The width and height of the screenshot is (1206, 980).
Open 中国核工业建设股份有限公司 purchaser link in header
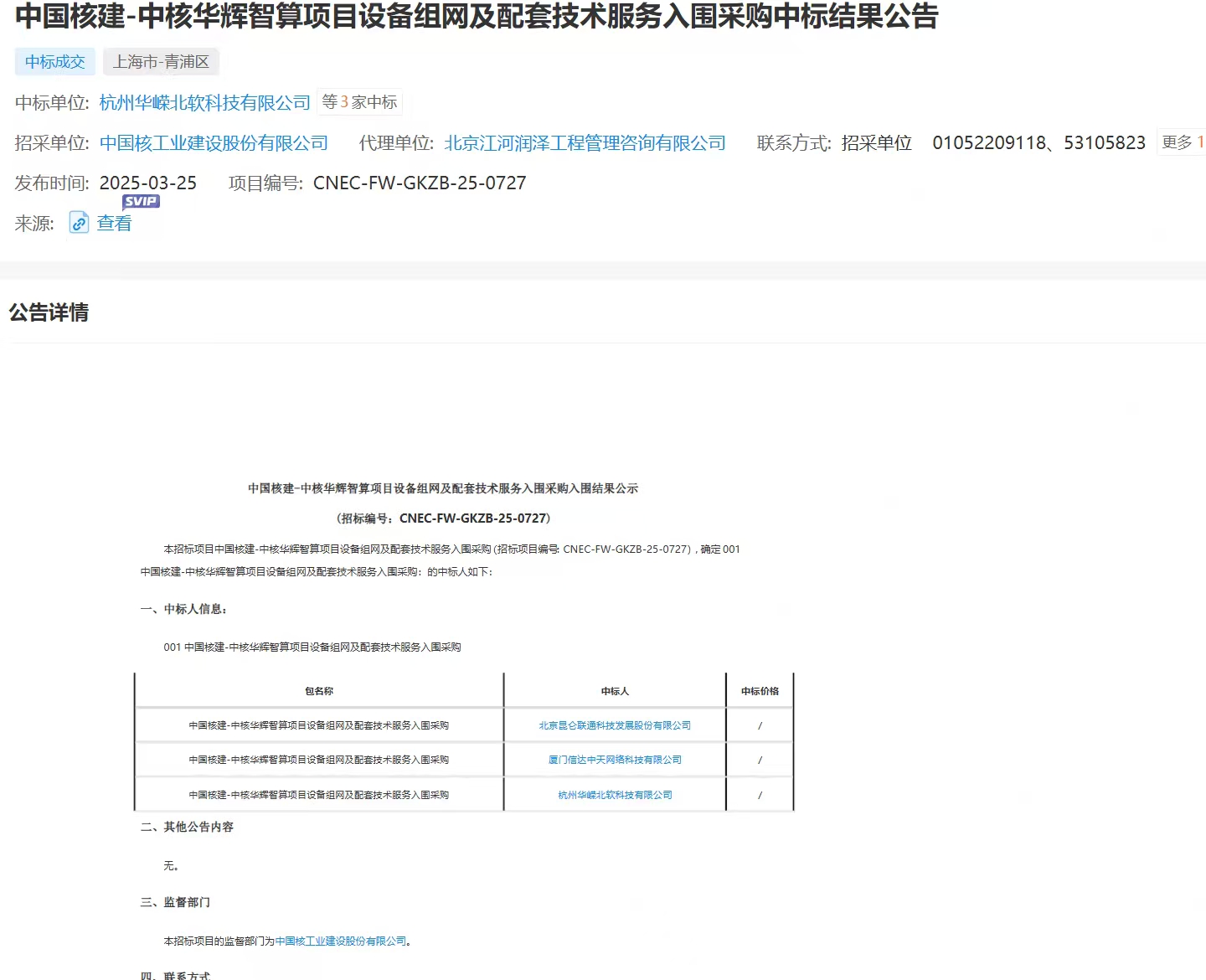(214, 143)
